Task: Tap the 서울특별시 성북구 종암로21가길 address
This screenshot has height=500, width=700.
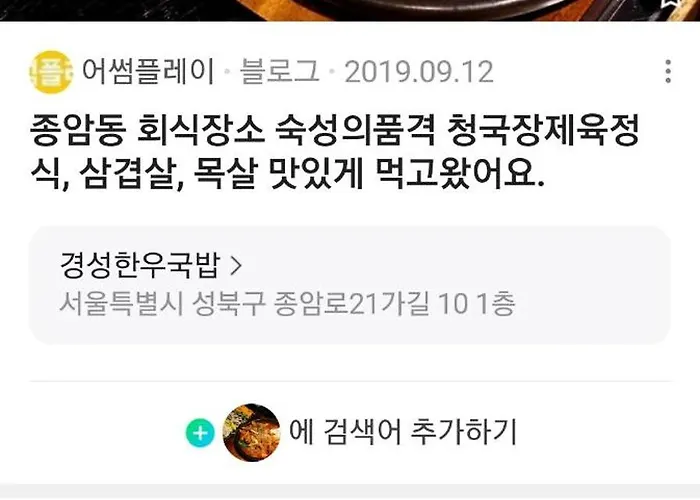Action: click(x=287, y=304)
